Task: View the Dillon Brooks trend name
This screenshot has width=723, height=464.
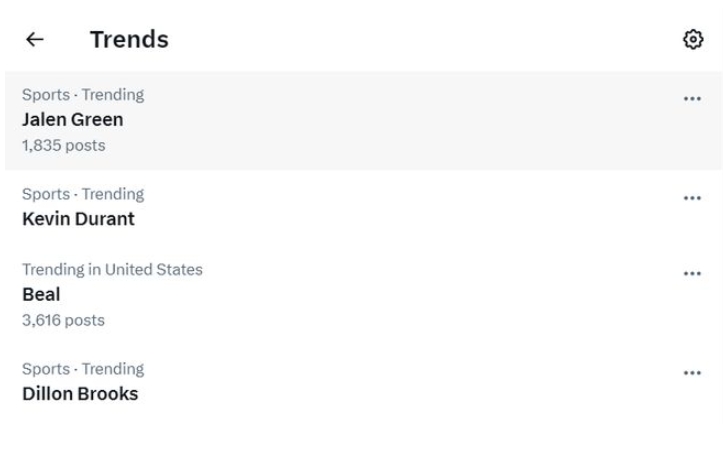Action: pos(80,394)
